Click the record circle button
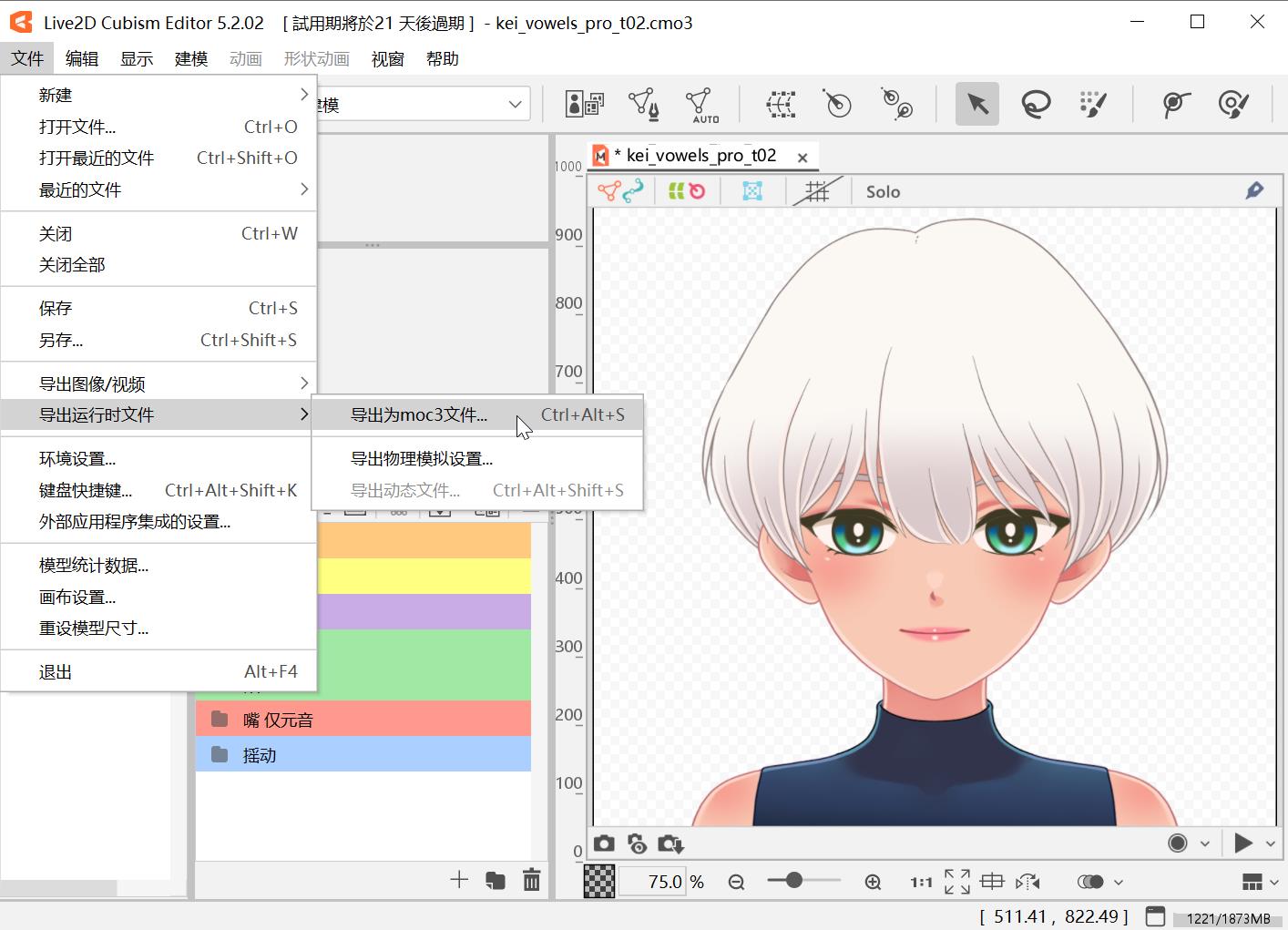Viewport: 1288px width, 930px height. (1178, 843)
